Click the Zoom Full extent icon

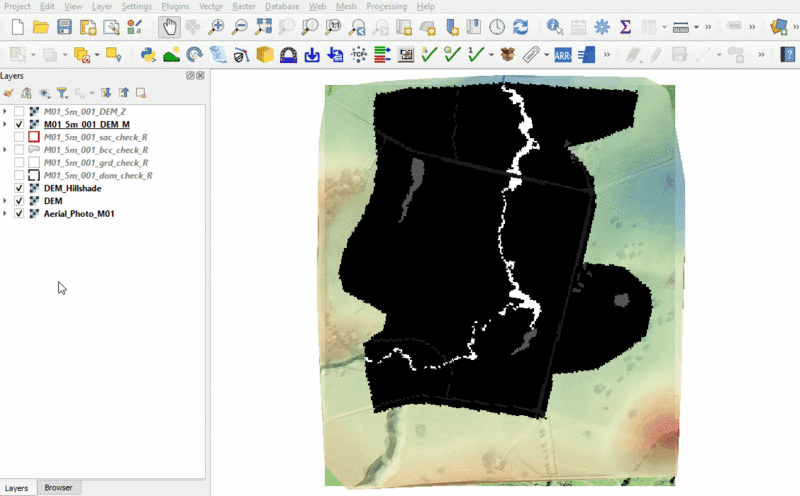click(x=263, y=27)
